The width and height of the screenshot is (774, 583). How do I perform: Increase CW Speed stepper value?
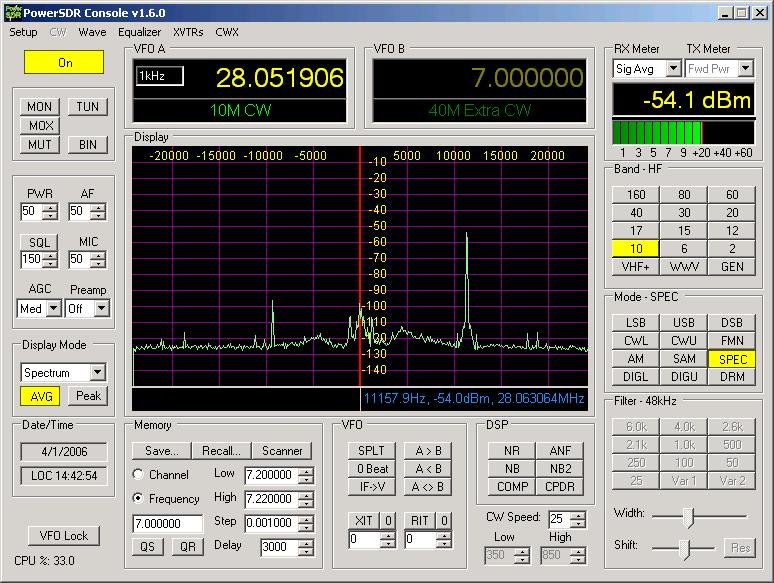click(x=578, y=515)
